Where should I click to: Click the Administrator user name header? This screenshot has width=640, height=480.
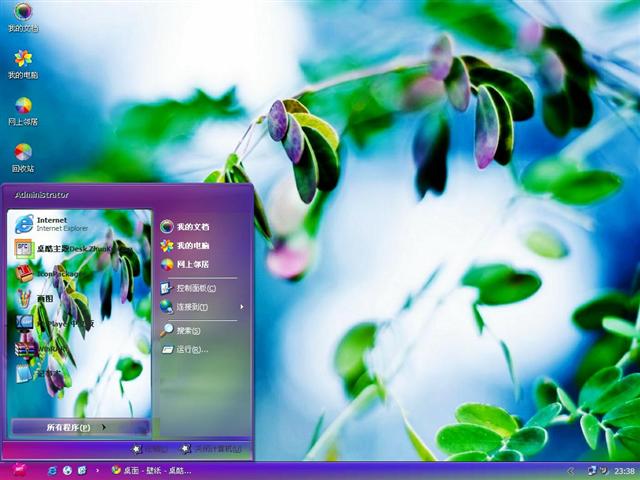(x=42, y=195)
